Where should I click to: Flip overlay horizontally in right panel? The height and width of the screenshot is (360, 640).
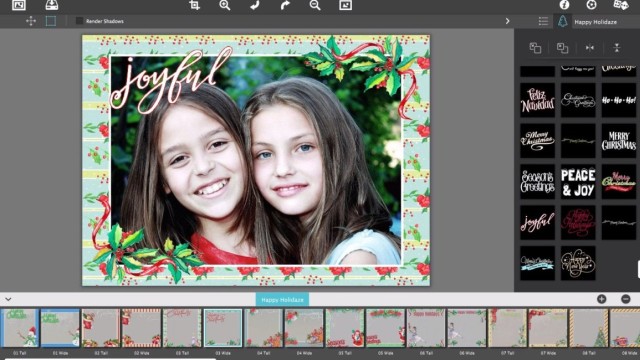(x=590, y=48)
